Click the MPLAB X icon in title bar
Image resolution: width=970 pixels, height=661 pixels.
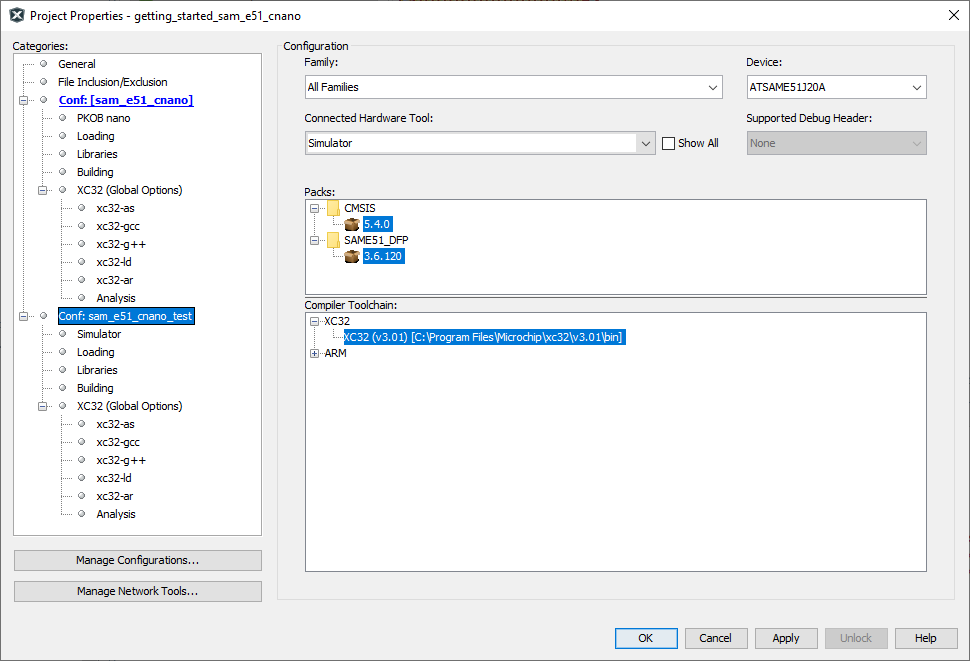tap(16, 15)
